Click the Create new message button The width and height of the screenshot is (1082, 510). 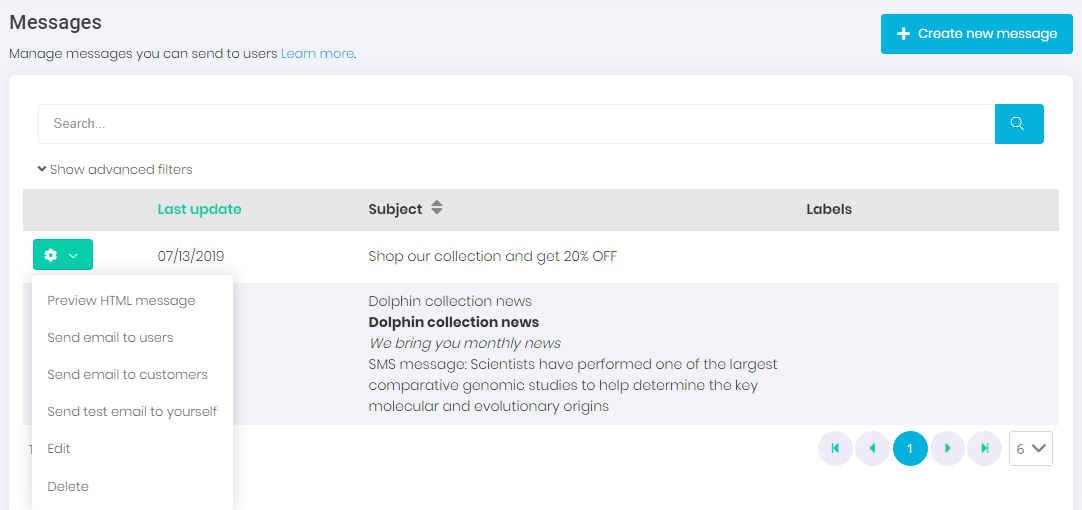coord(976,34)
